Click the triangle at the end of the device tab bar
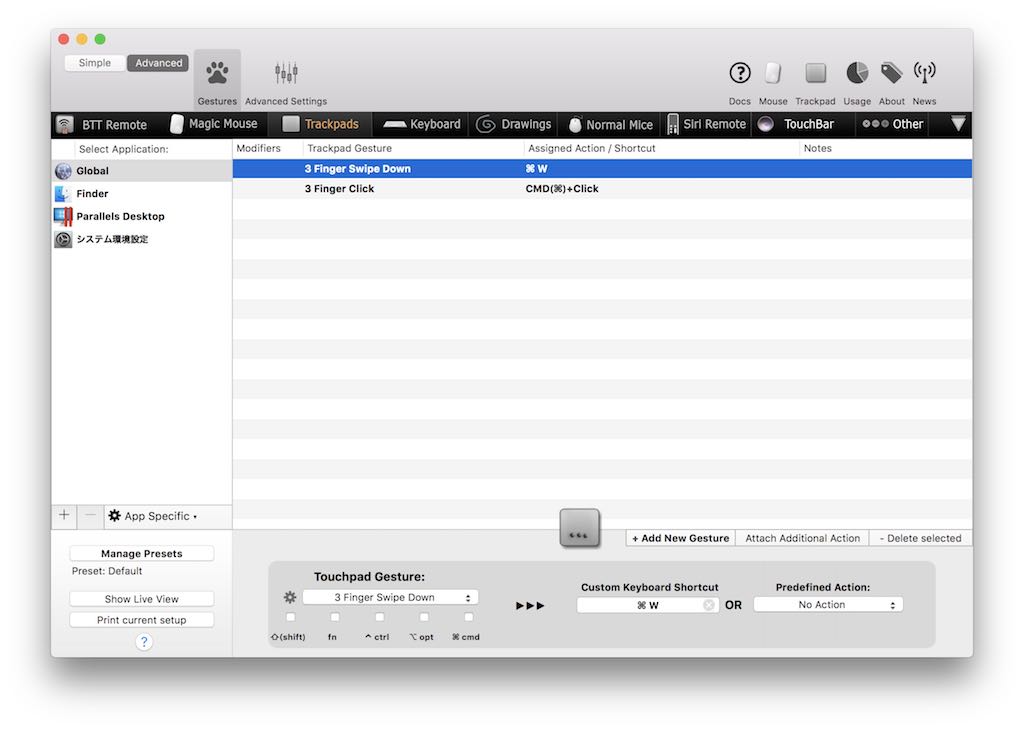The height and width of the screenshot is (730, 1024). pos(957,124)
